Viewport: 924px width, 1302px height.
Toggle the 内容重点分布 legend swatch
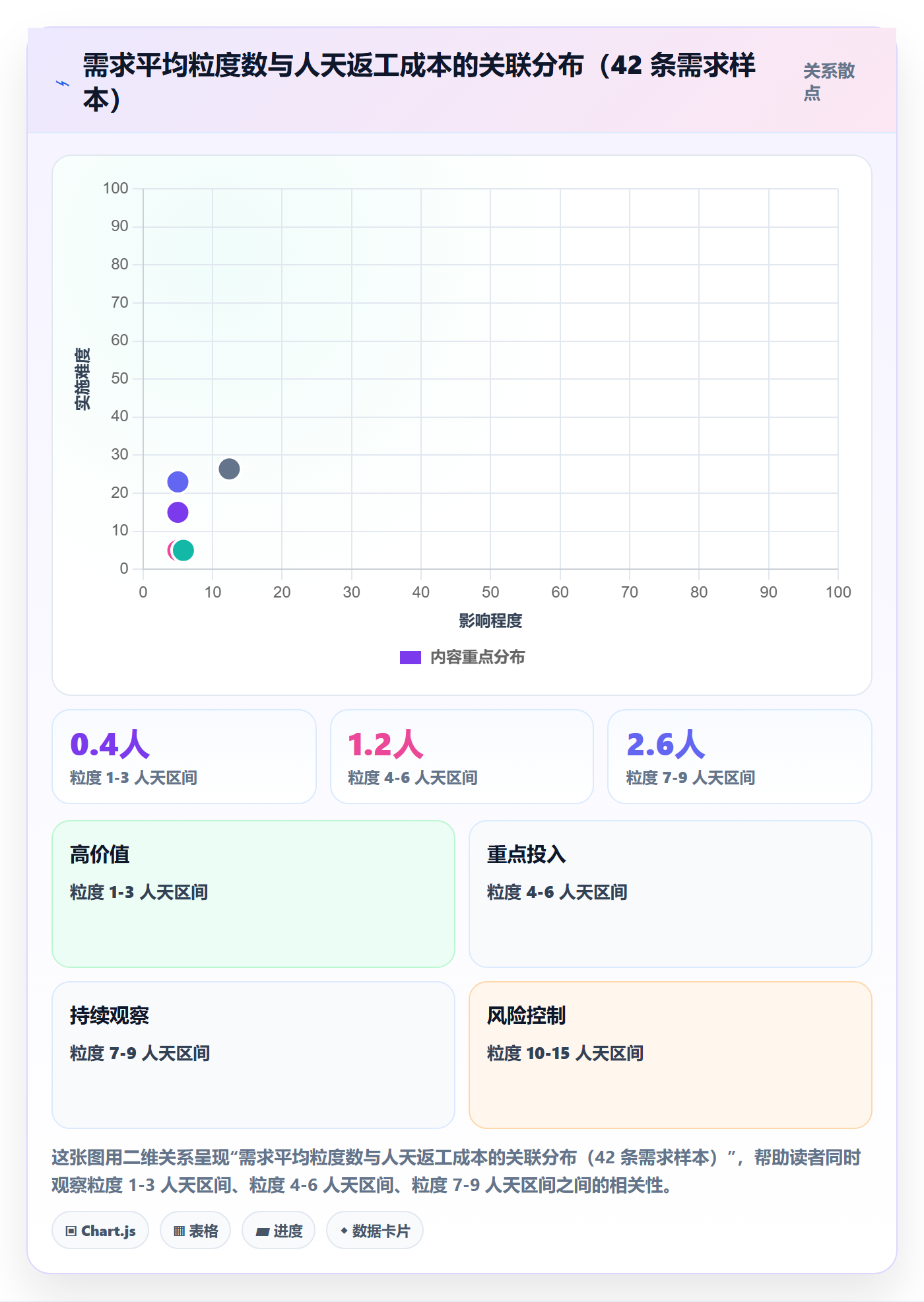click(x=410, y=658)
